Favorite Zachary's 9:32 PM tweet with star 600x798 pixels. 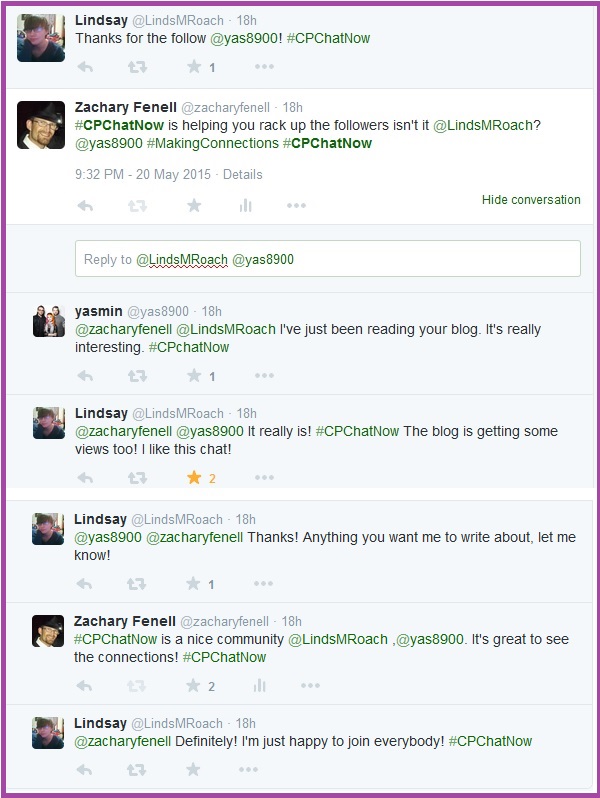coord(194,206)
